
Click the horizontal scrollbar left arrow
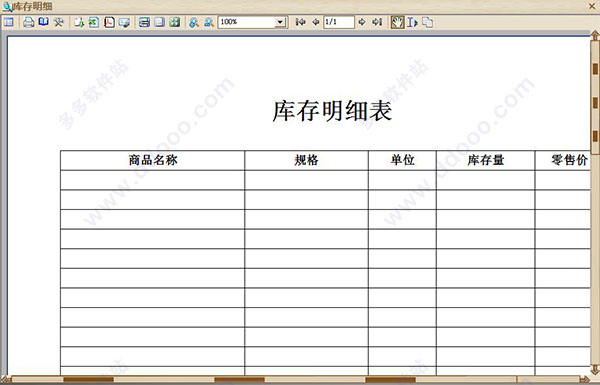pyautogui.click(x=5, y=380)
